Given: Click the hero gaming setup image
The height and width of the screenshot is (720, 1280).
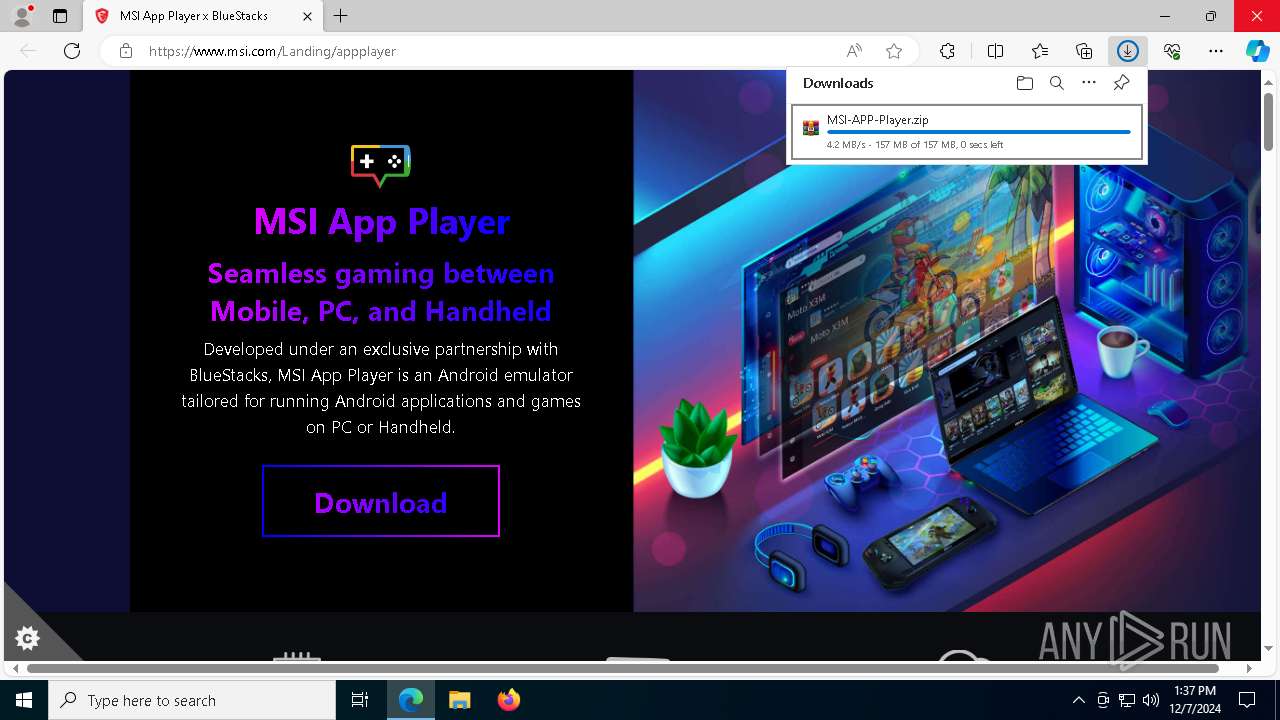Looking at the screenshot, I should pyautogui.click(x=946, y=340).
